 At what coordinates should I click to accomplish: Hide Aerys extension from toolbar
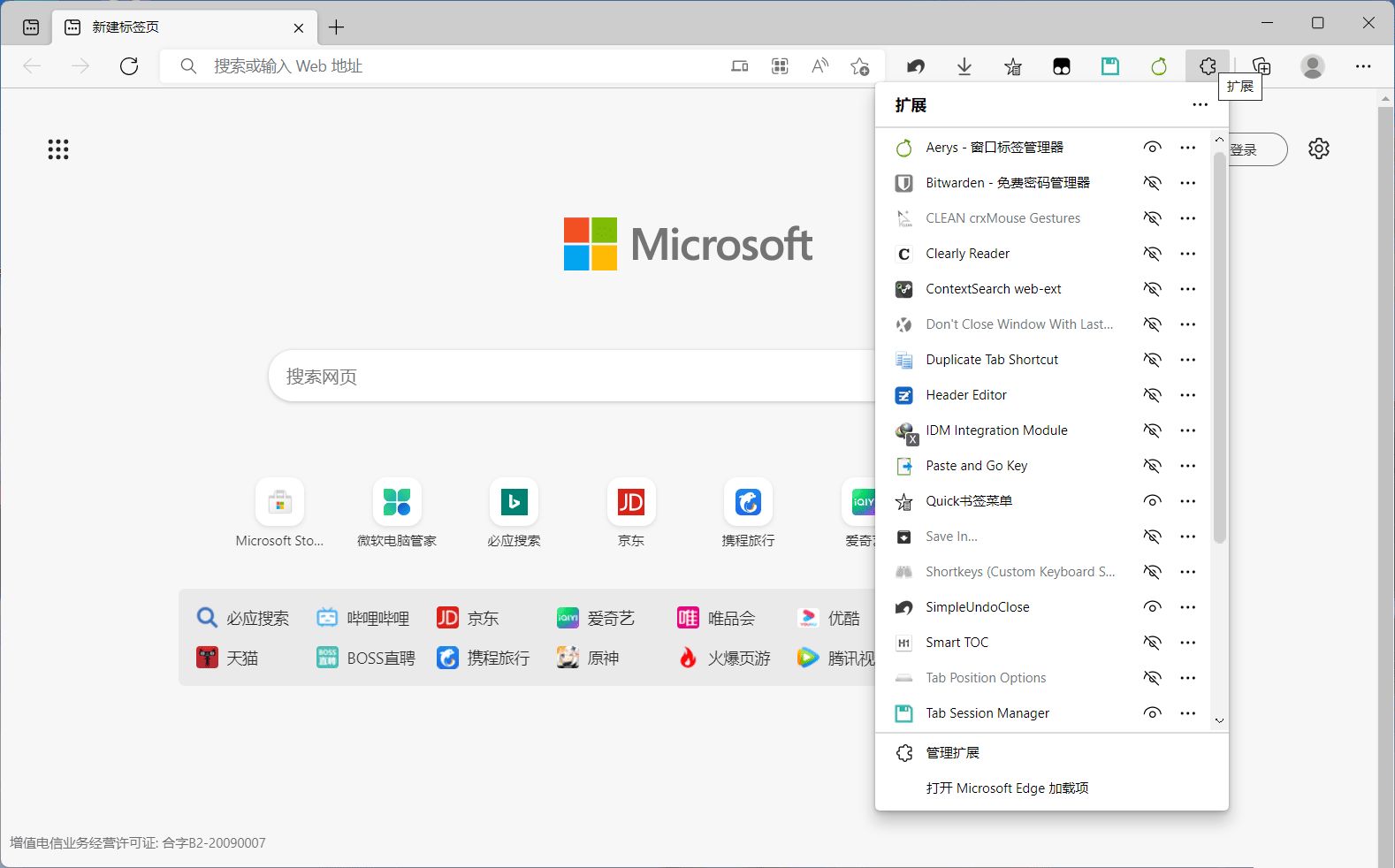[x=1152, y=148]
